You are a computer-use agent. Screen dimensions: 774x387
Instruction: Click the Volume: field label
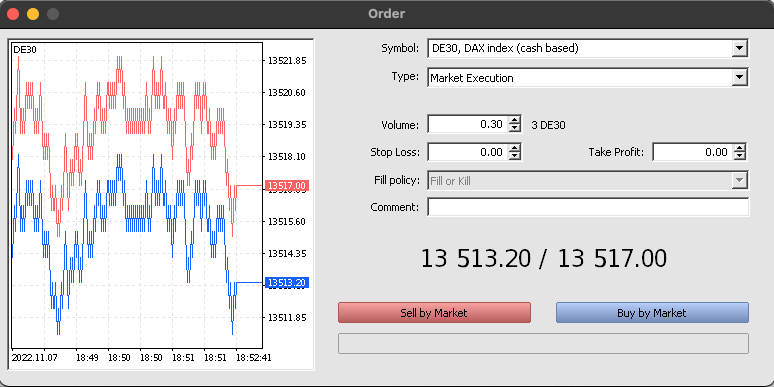click(400, 125)
